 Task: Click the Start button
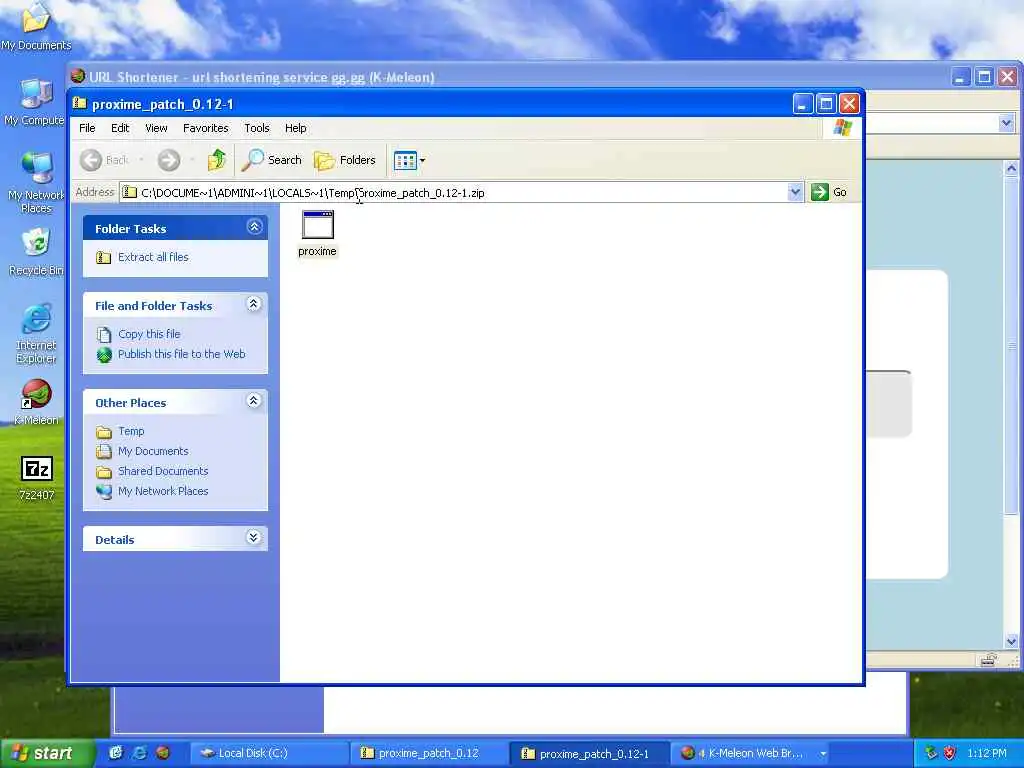click(48, 753)
